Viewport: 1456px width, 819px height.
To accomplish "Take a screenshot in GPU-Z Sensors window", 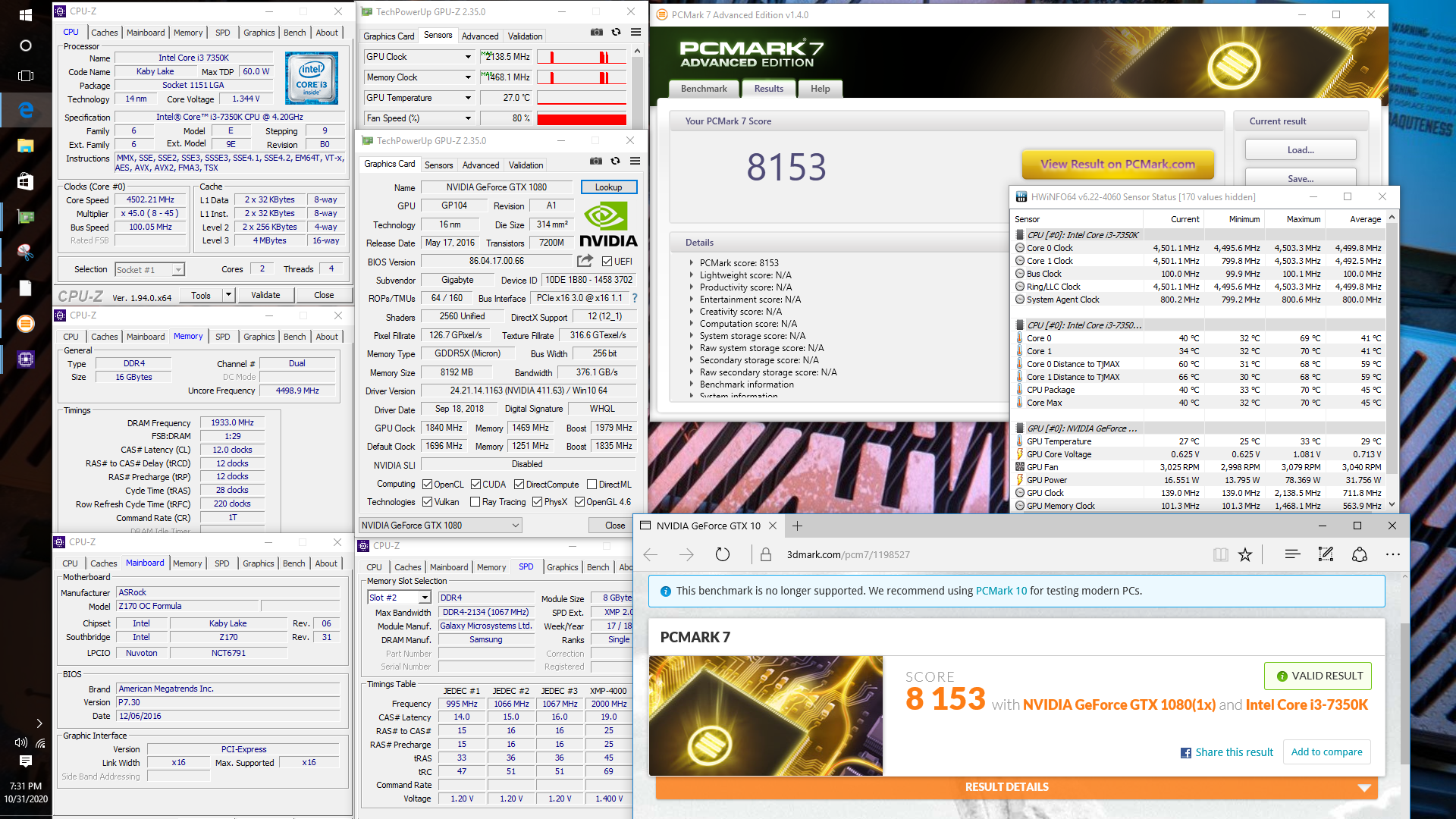I will point(597,32).
